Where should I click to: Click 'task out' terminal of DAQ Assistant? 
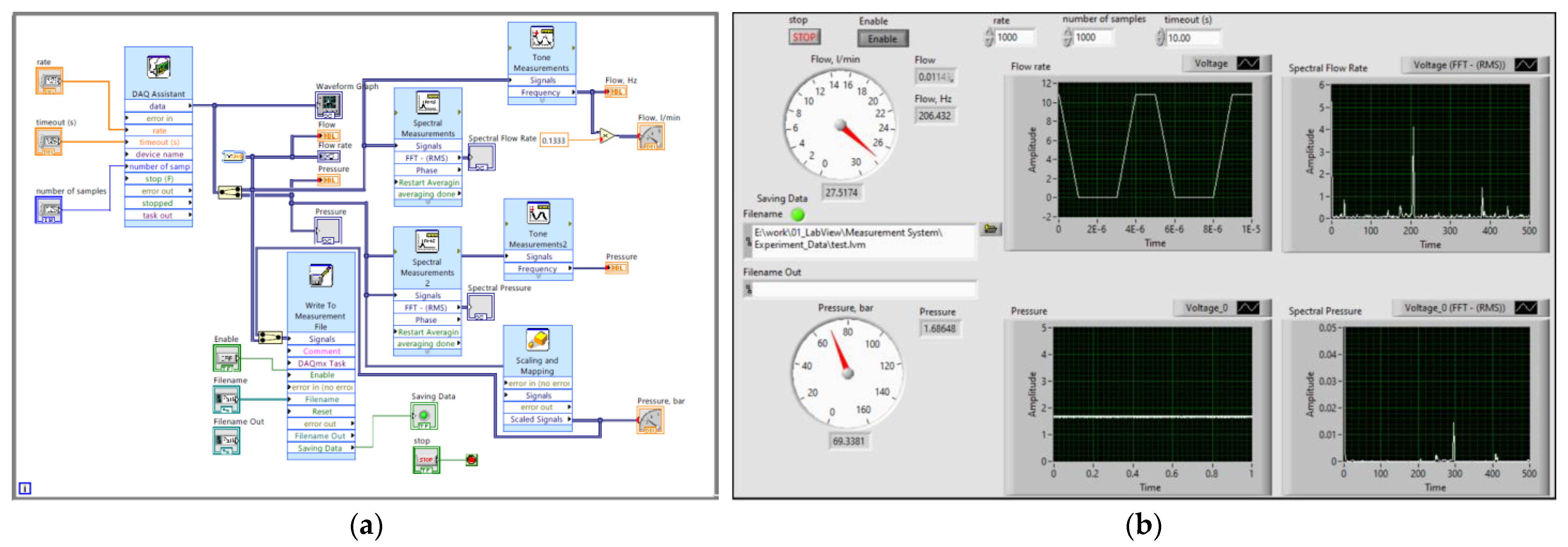pyautogui.click(x=158, y=216)
